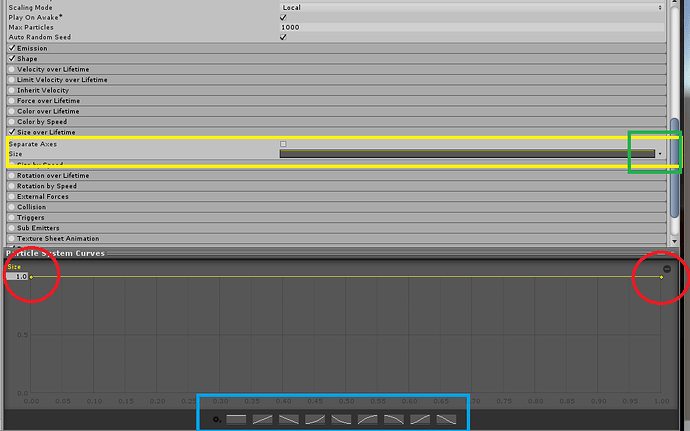Select the first keyframe of Size curve
This screenshot has height=431, width=690.
(31, 277)
